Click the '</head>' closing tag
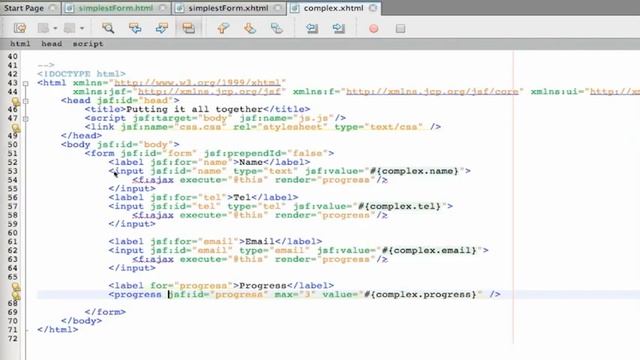The width and height of the screenshot is (640, 360). tap(82, 136)
